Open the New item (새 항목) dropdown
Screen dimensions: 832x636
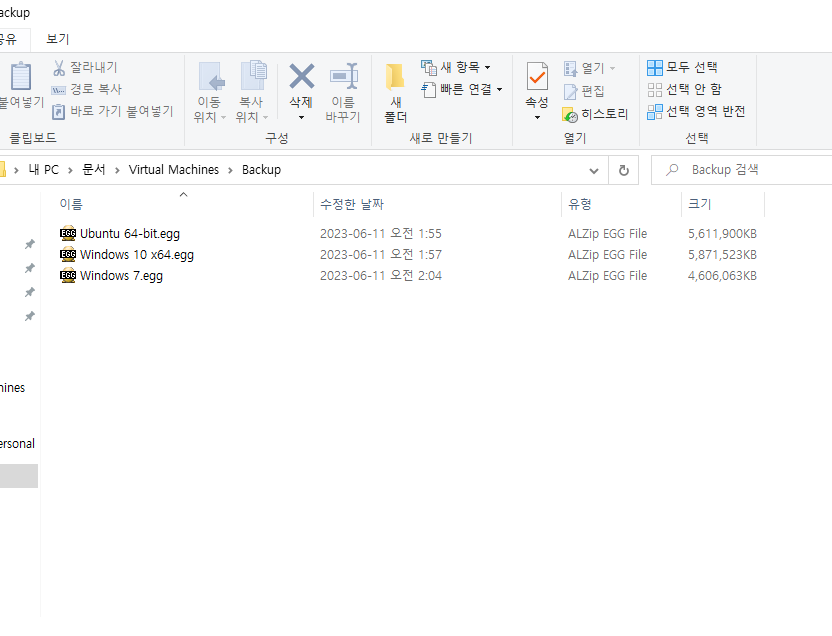456,67
